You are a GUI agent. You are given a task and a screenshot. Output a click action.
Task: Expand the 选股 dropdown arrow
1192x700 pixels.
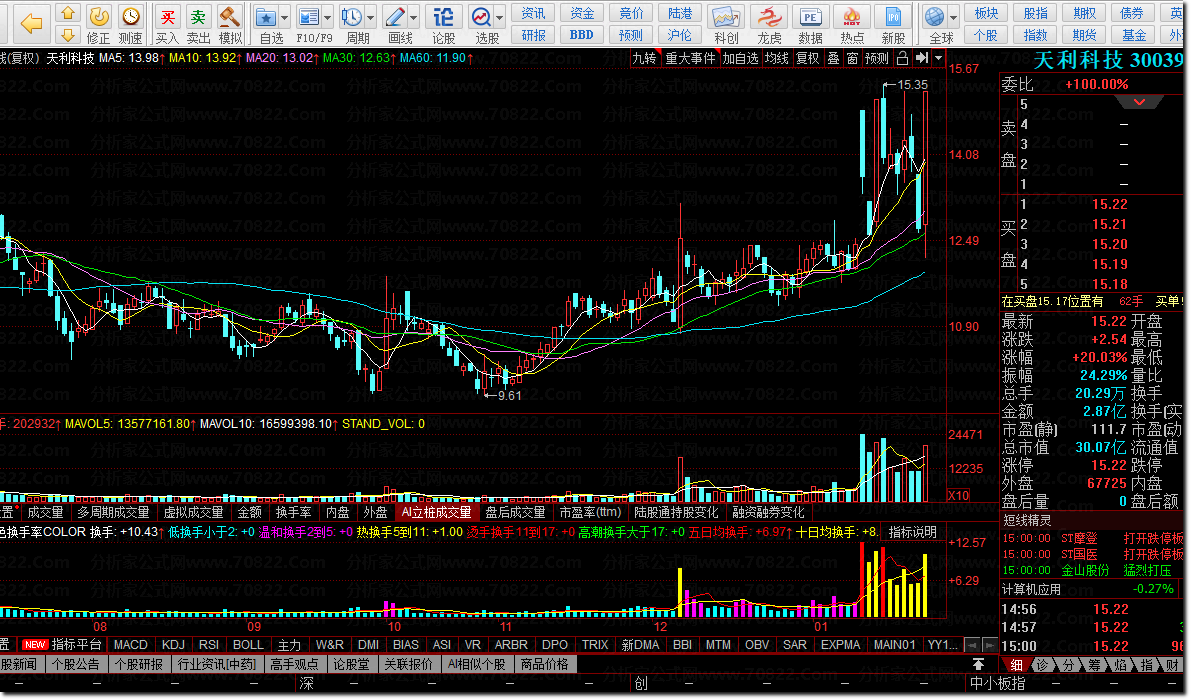(x=499, y=17)
